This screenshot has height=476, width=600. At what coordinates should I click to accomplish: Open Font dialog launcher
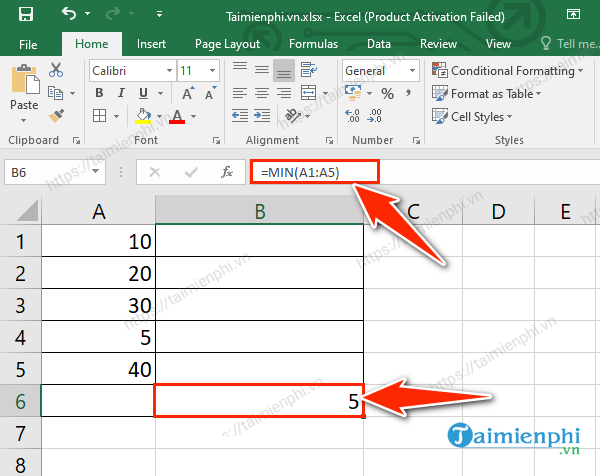coord(216,141)
